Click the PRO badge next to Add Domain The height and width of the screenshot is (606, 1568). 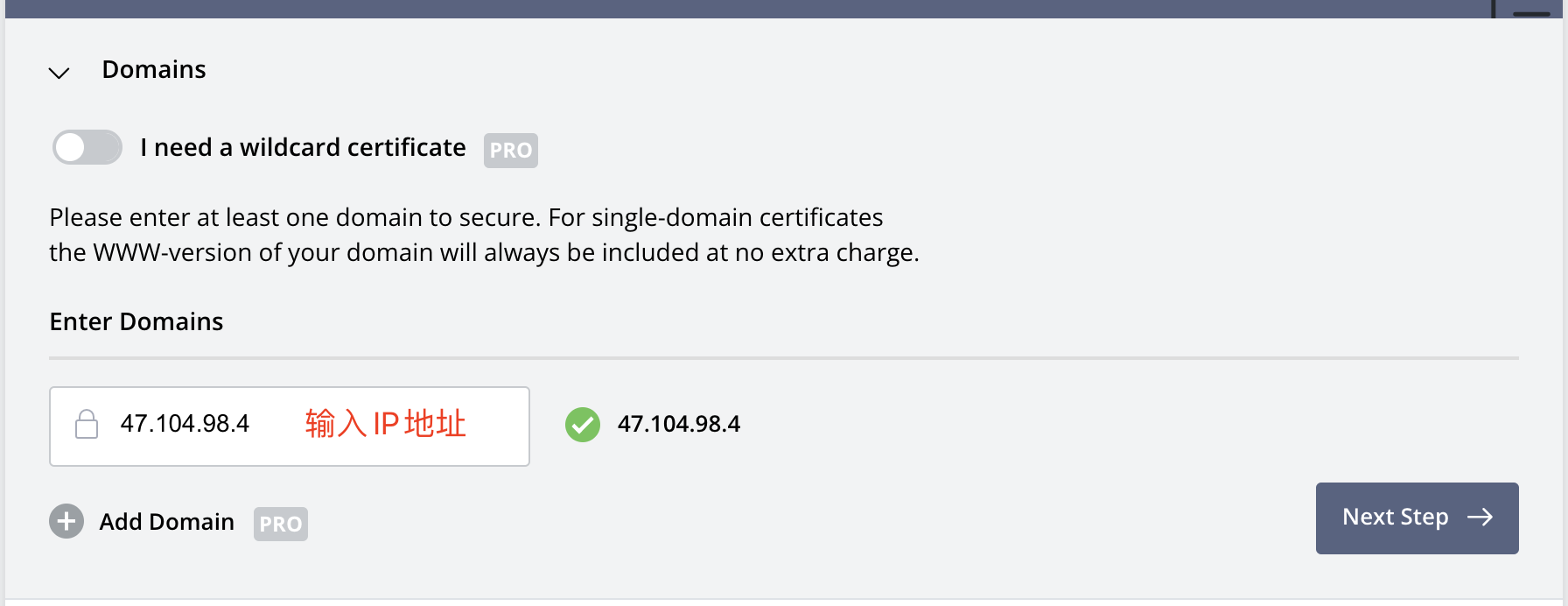281,525
